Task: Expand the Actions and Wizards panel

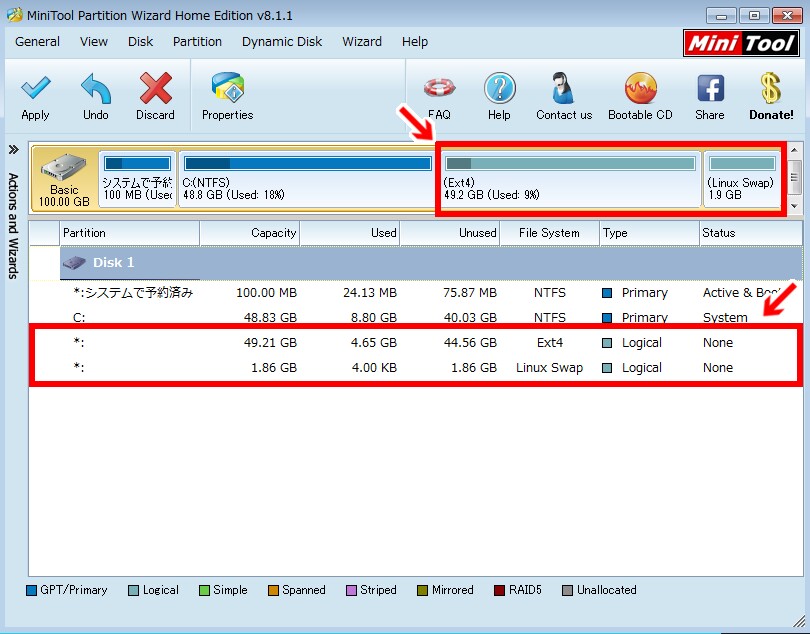Action: point(13,150)
